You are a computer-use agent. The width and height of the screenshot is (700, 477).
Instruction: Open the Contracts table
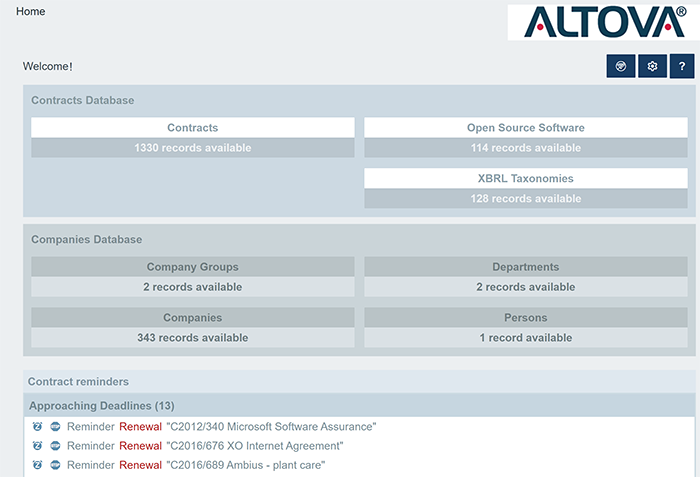192,128
